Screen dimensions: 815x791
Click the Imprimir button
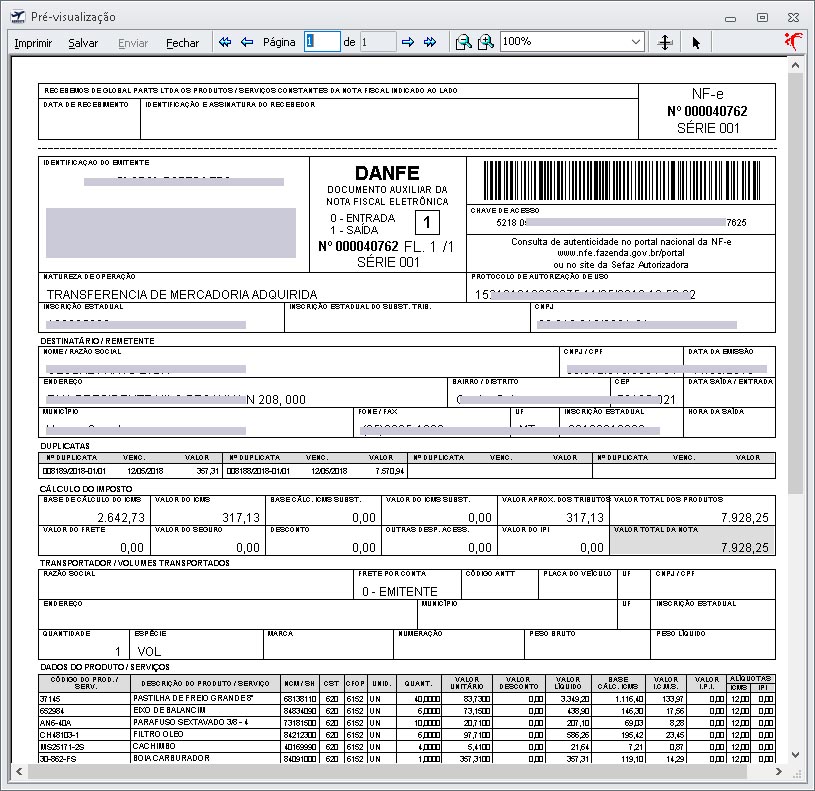coord(33,43)
